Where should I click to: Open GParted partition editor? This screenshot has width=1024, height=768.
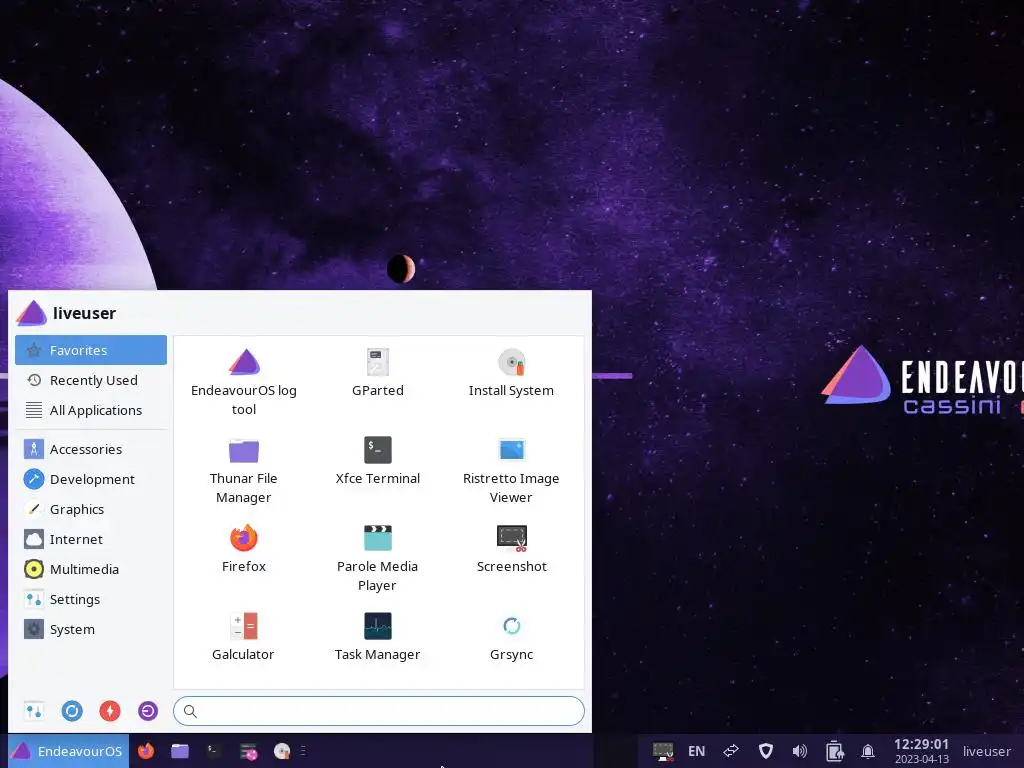(377, 372)
